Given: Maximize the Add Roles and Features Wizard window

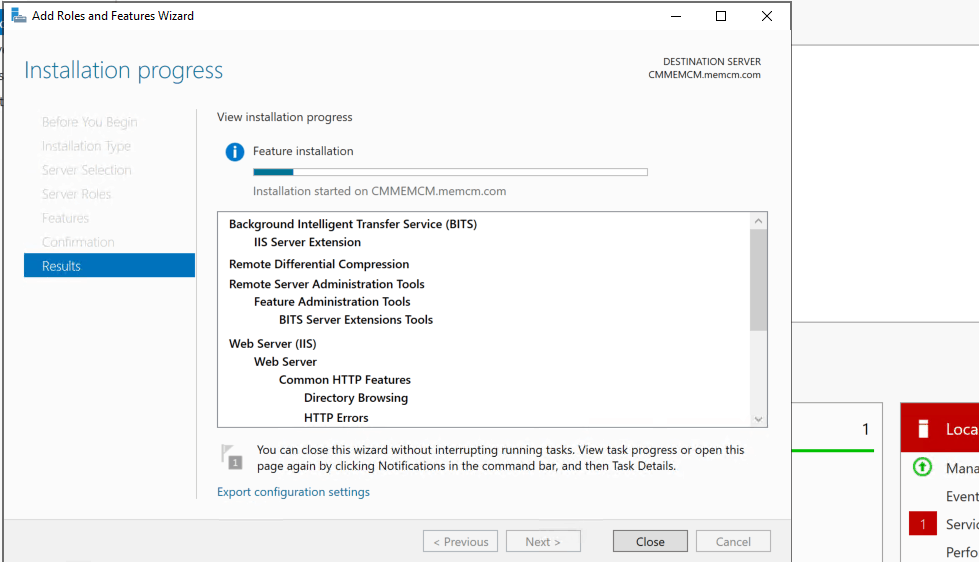Looking at the screenshot, I should 721,16.
